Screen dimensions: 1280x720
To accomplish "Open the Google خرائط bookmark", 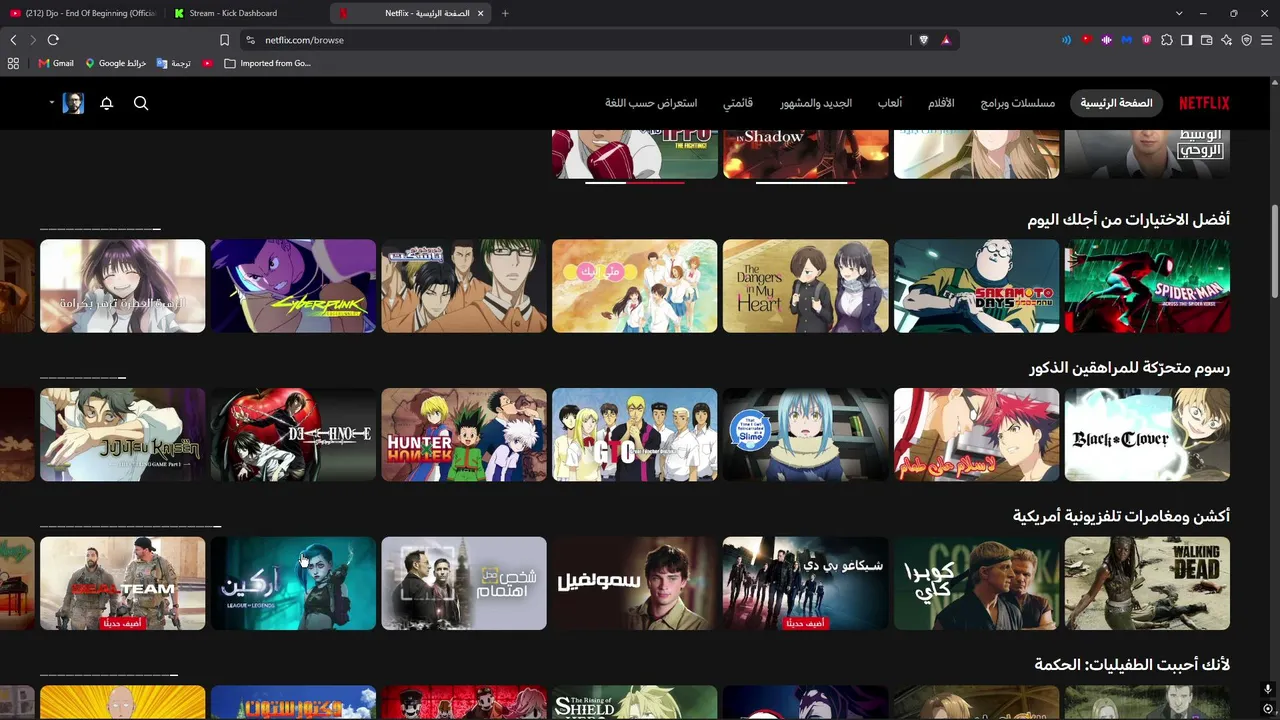I will [116, 63].
